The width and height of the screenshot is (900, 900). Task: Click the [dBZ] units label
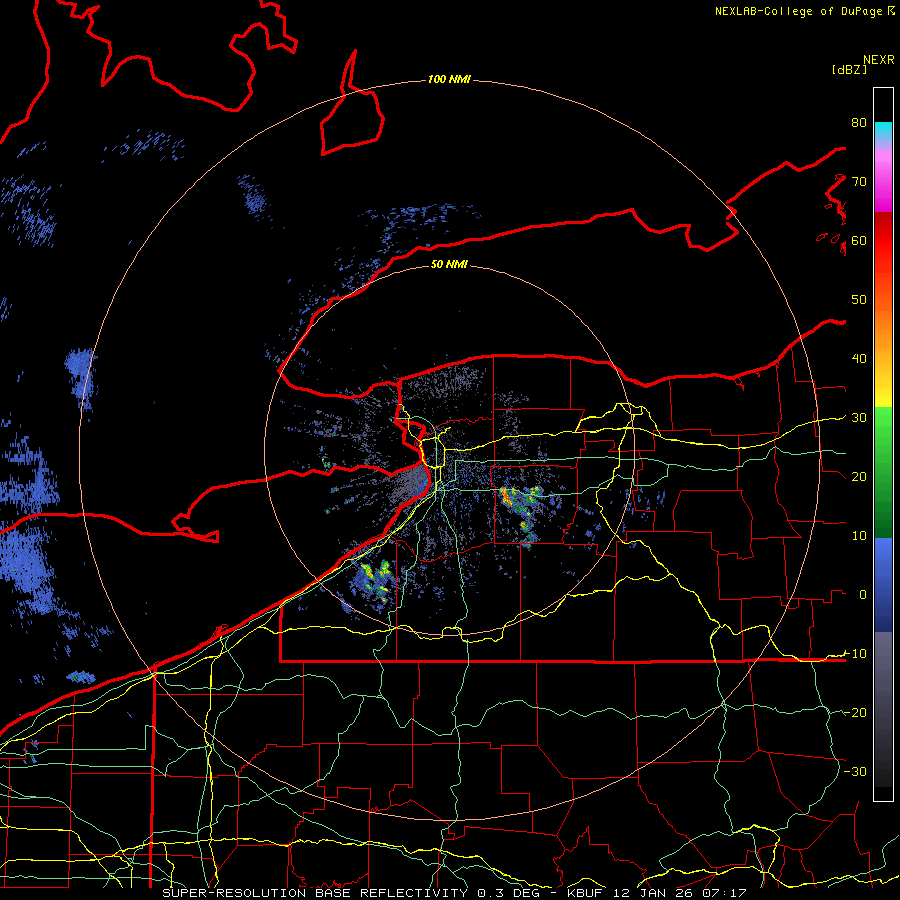tap(849, 69)
